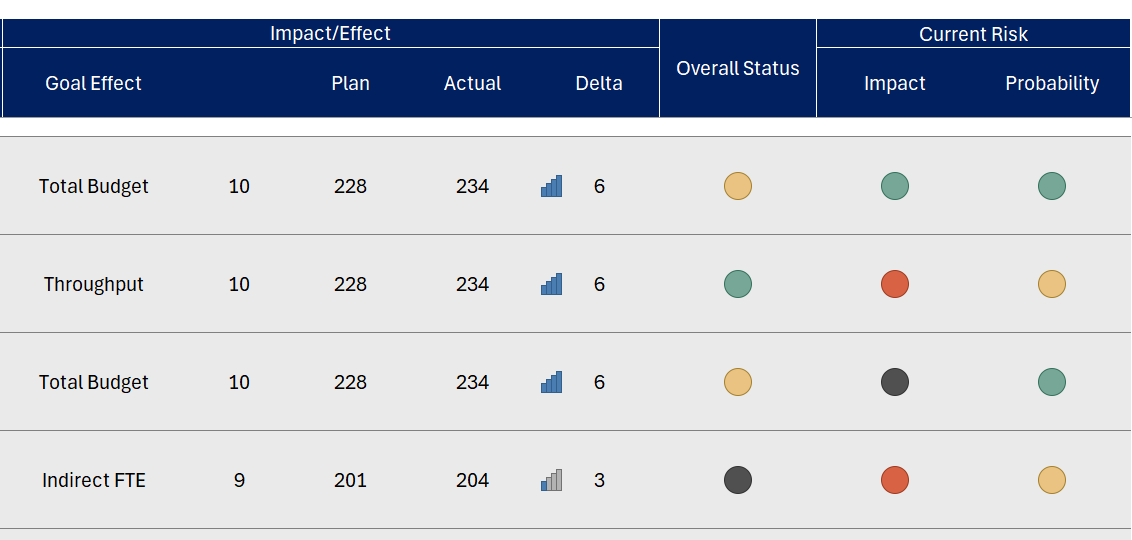Click the red Impact indicator in Throughput row
The height and width of the screenshot is (540, 1132).
895,284
